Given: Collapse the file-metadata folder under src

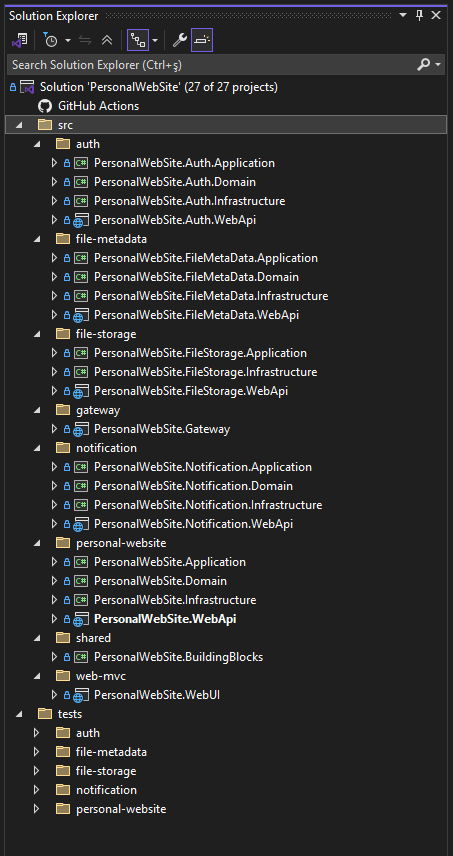Looking at the screenshot, I should pyautogui.click(x=37, y=239).
